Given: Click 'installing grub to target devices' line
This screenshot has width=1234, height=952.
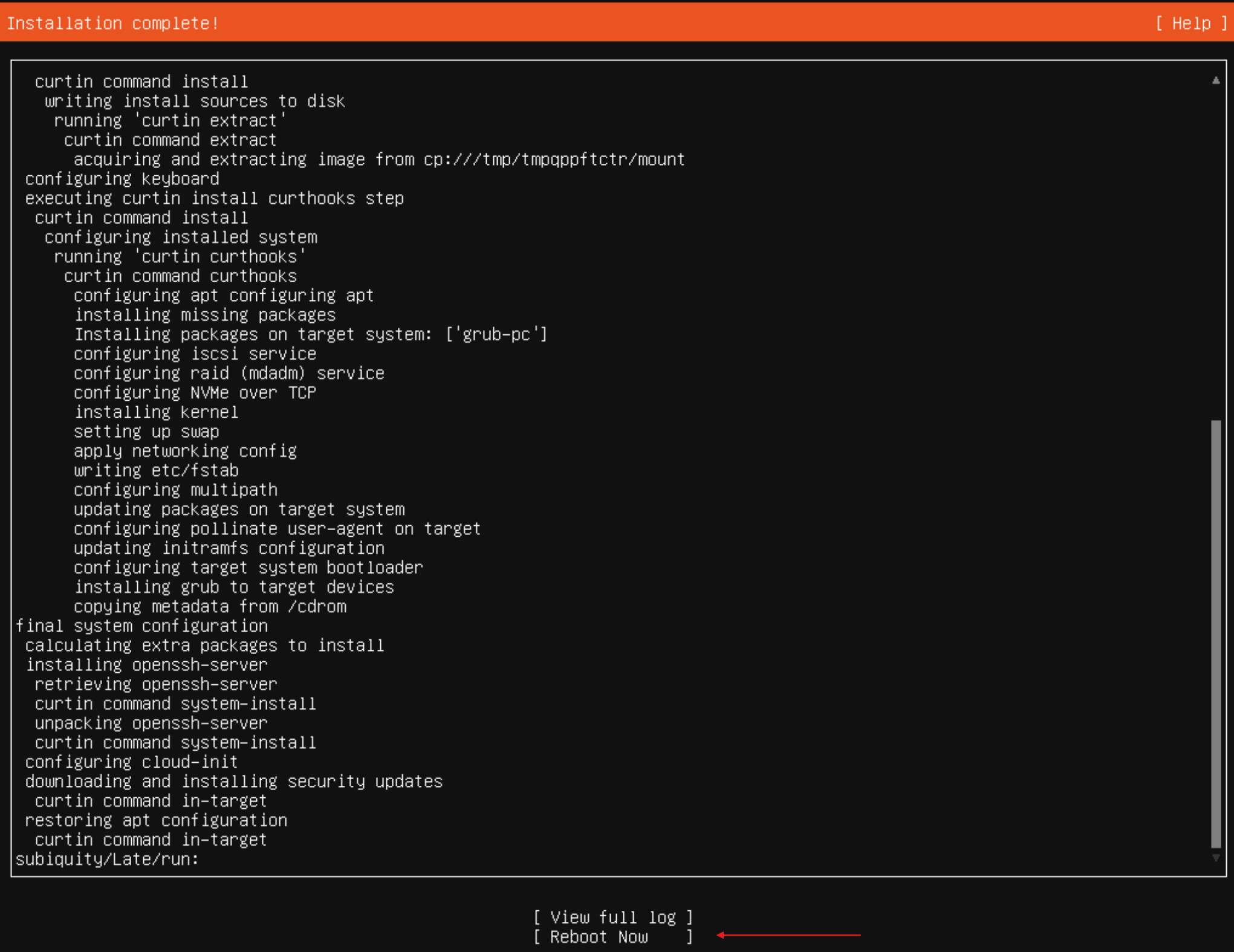Looking at the screenshot, I should point(233,586).
